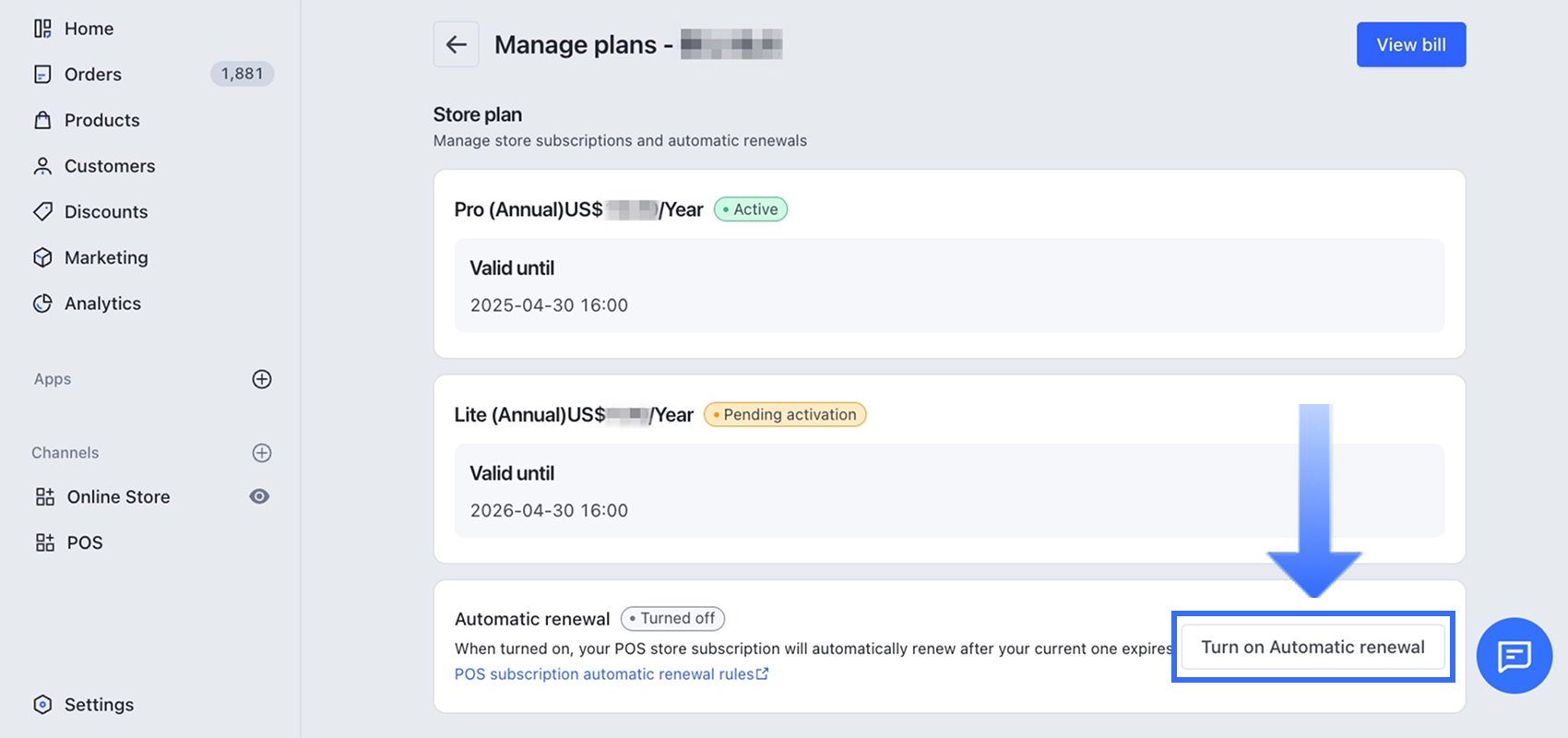1568x738 pixels.
Task: Click the Analytics pie chart icon
Action: pos(42,304)
